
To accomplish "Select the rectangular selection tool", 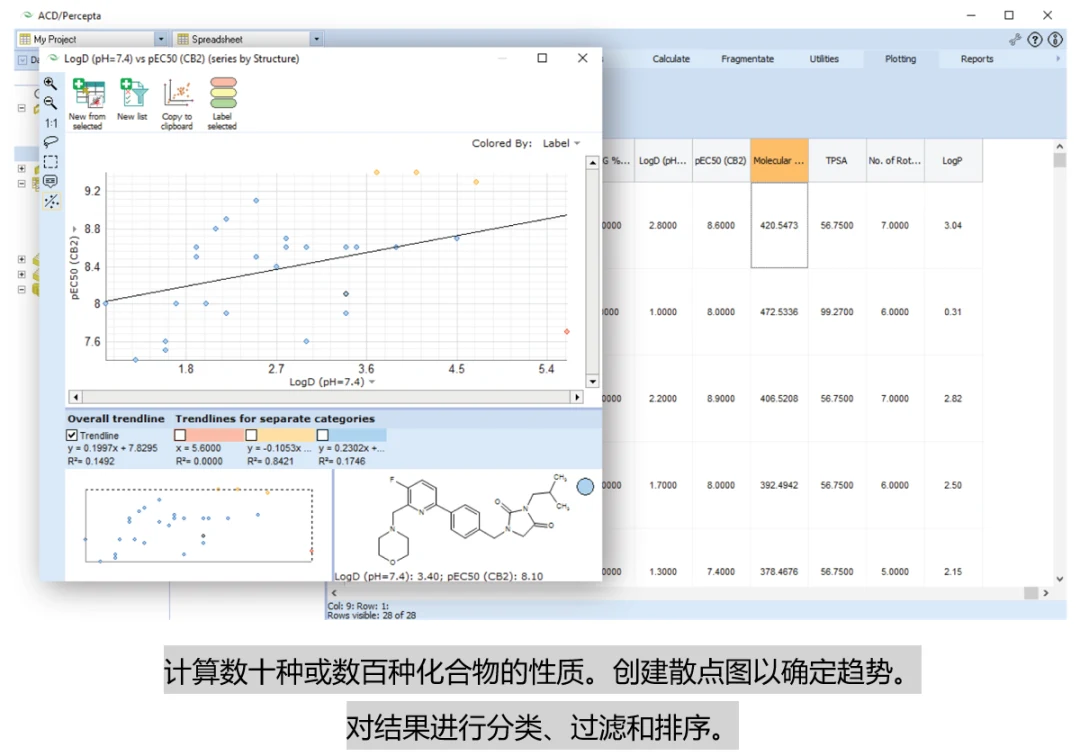I will click(x=51, y=162).
